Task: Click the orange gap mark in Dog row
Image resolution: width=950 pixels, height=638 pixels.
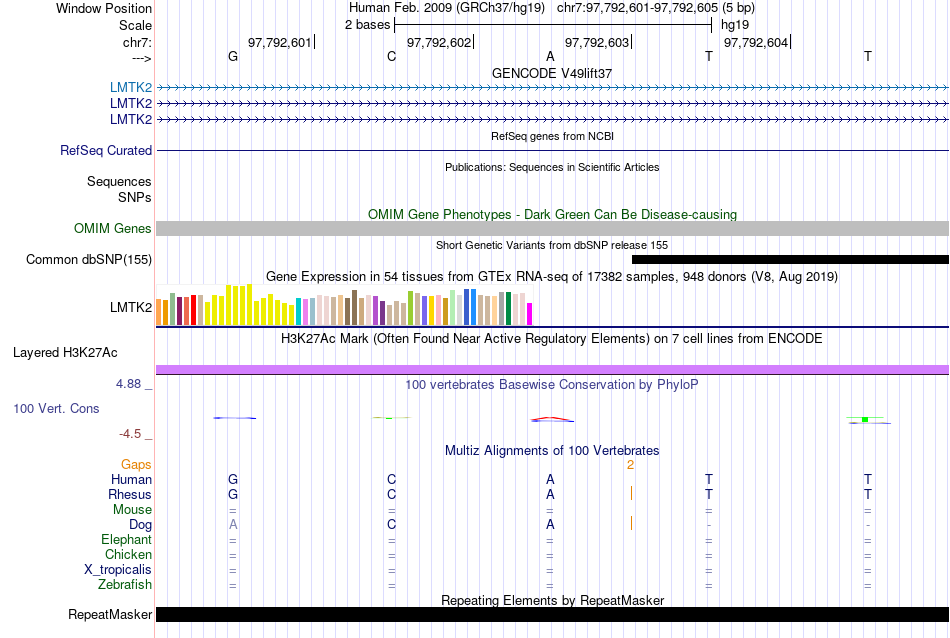Action: (631, 523)
